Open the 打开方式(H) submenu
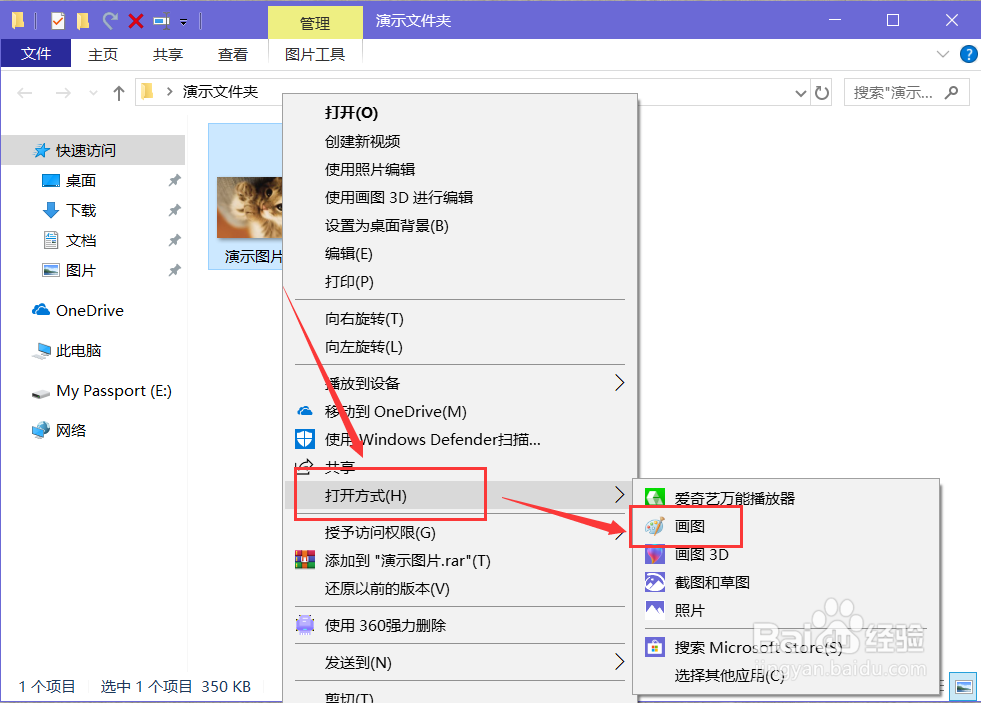The image size is (981, 703). (x=460, y=495)
